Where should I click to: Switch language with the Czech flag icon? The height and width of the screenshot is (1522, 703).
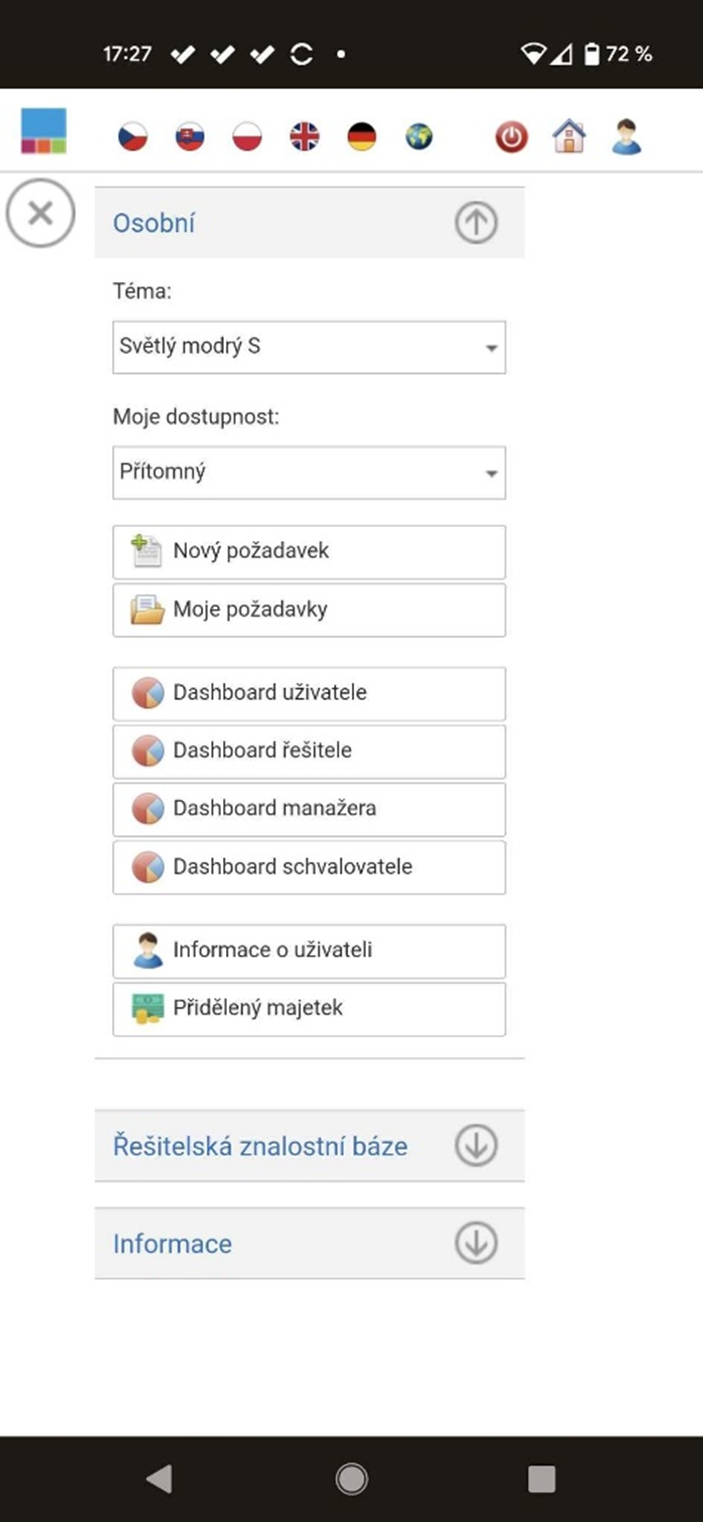pos(132,136)
